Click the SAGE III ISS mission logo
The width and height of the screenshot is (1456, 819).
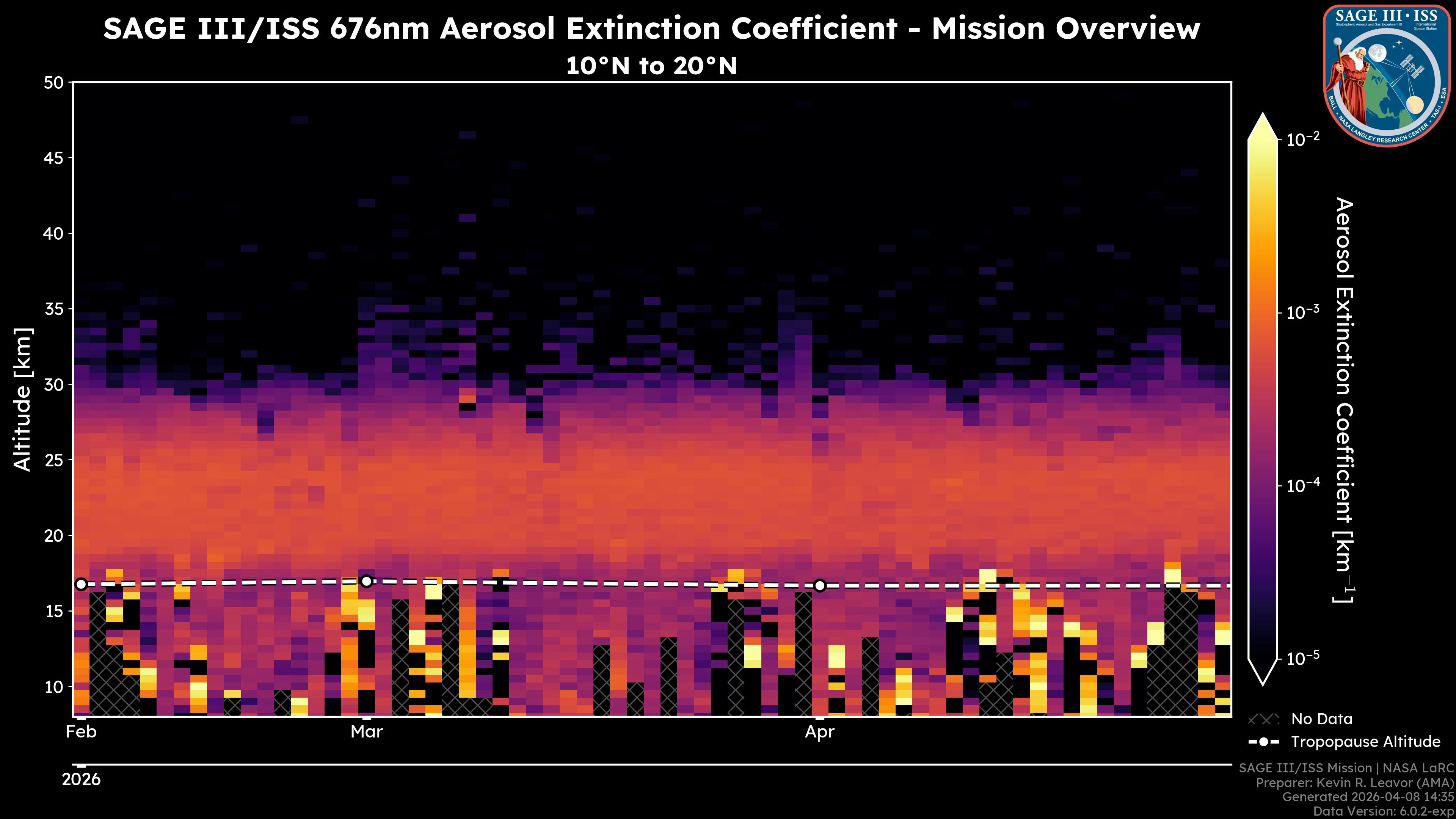[x=1387, y=75]
